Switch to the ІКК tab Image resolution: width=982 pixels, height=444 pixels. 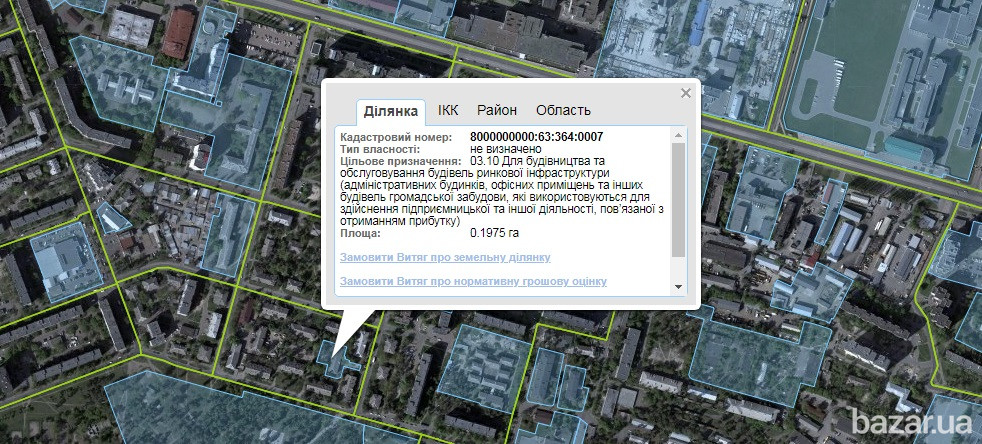coord(448,111)
